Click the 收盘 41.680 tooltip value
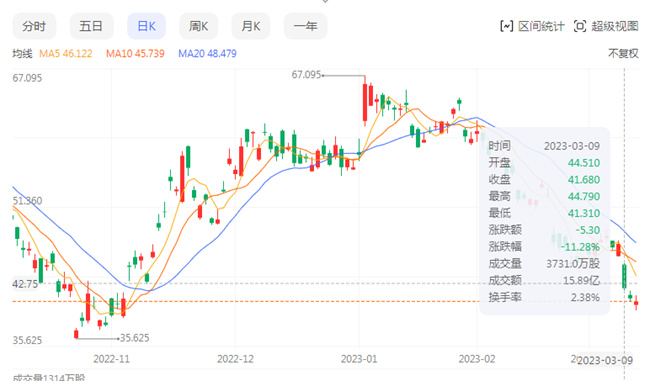Screen dimensions: 650x381 (584, 180)
